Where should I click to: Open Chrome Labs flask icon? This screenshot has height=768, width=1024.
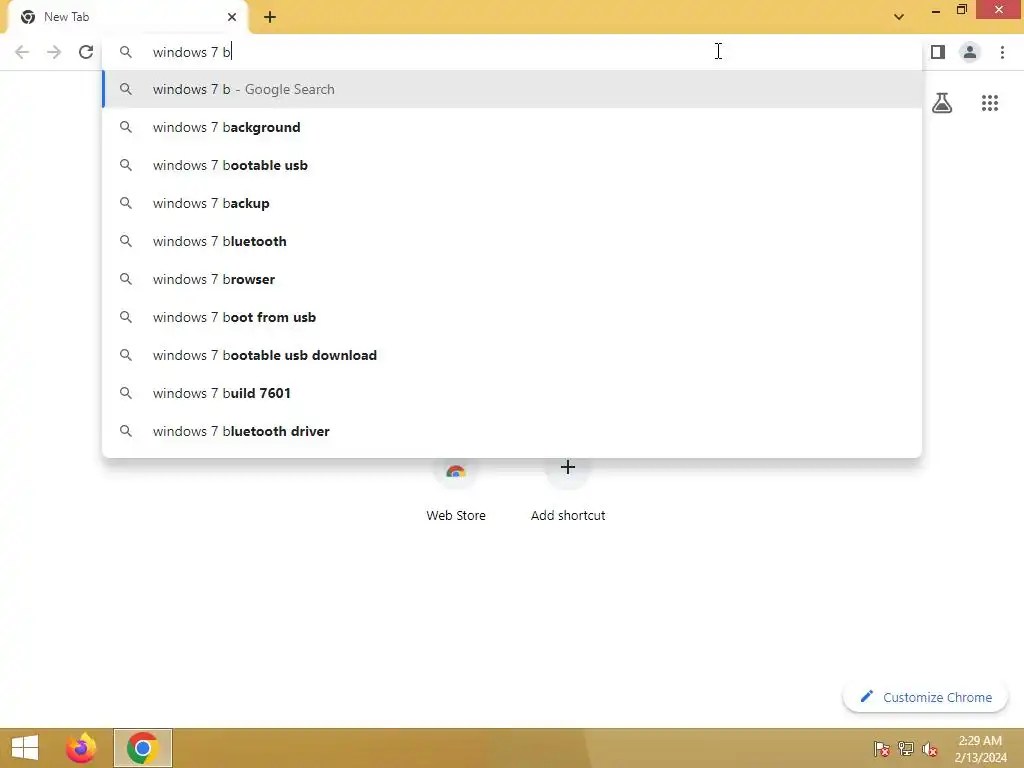[x=942, y=103]
